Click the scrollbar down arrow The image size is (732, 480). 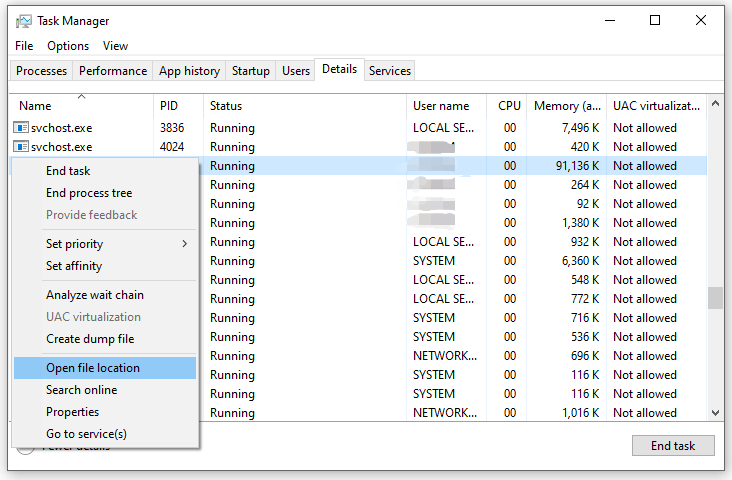pyautogui.click(x=715, y=412)
